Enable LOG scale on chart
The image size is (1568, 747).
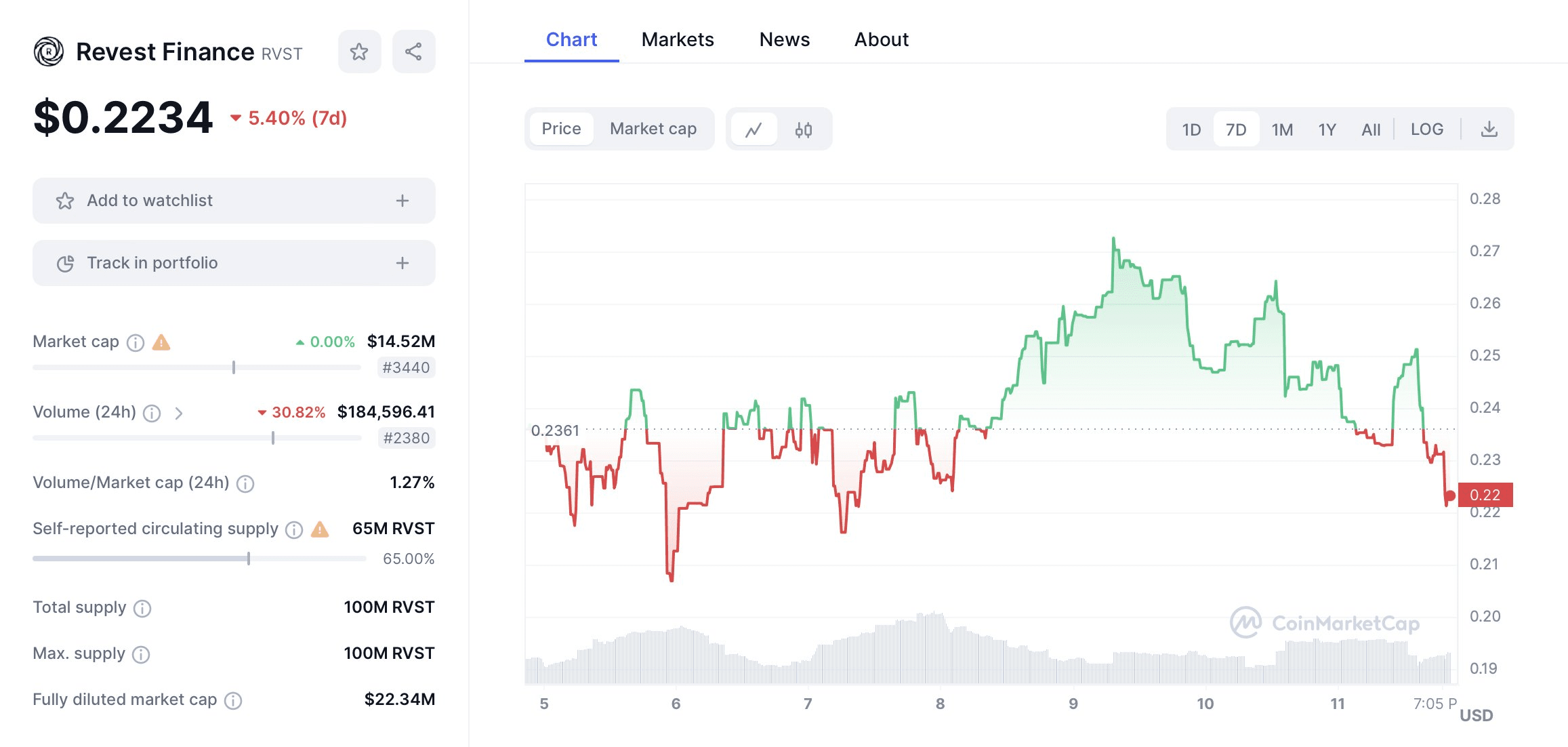[x=1426, y=129]
